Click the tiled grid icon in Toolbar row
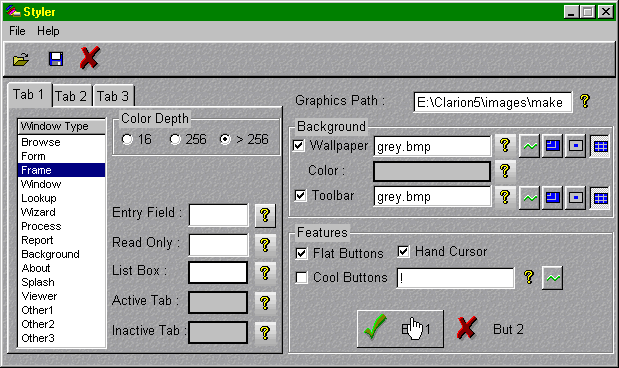 tap(600, 197)
